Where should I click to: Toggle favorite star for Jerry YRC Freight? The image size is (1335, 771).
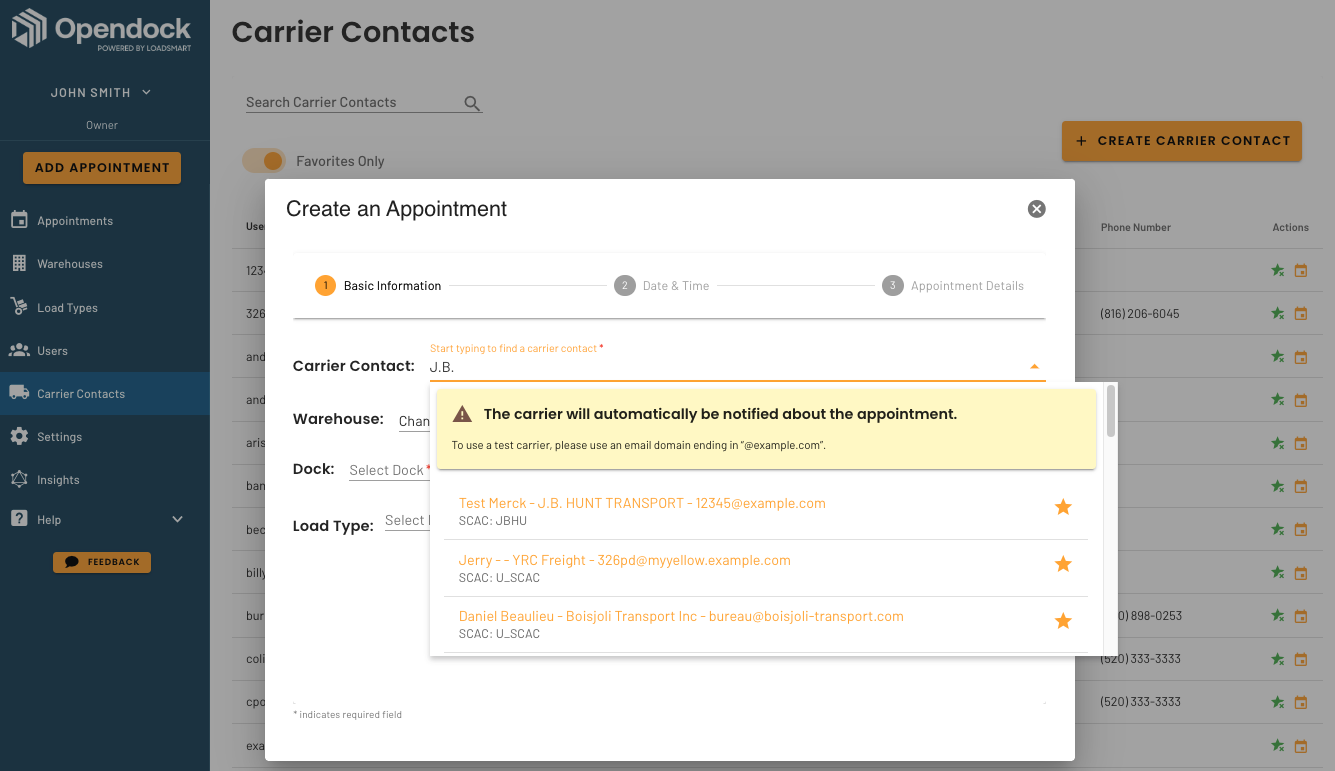tap(1063, 564)
